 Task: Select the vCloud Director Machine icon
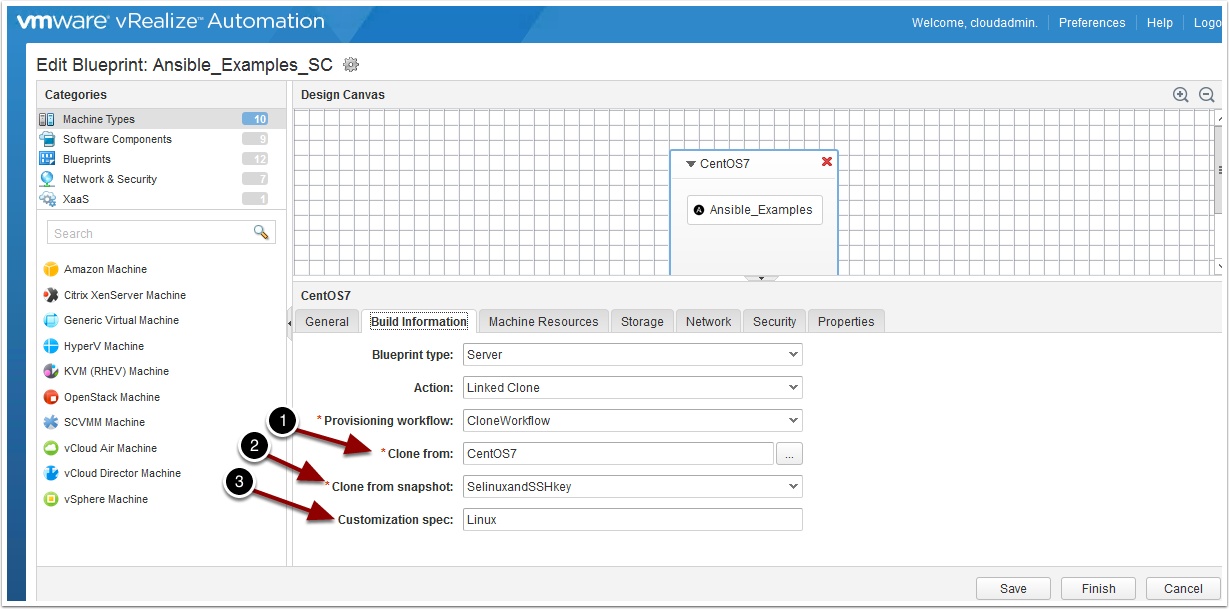click(51, 473)
